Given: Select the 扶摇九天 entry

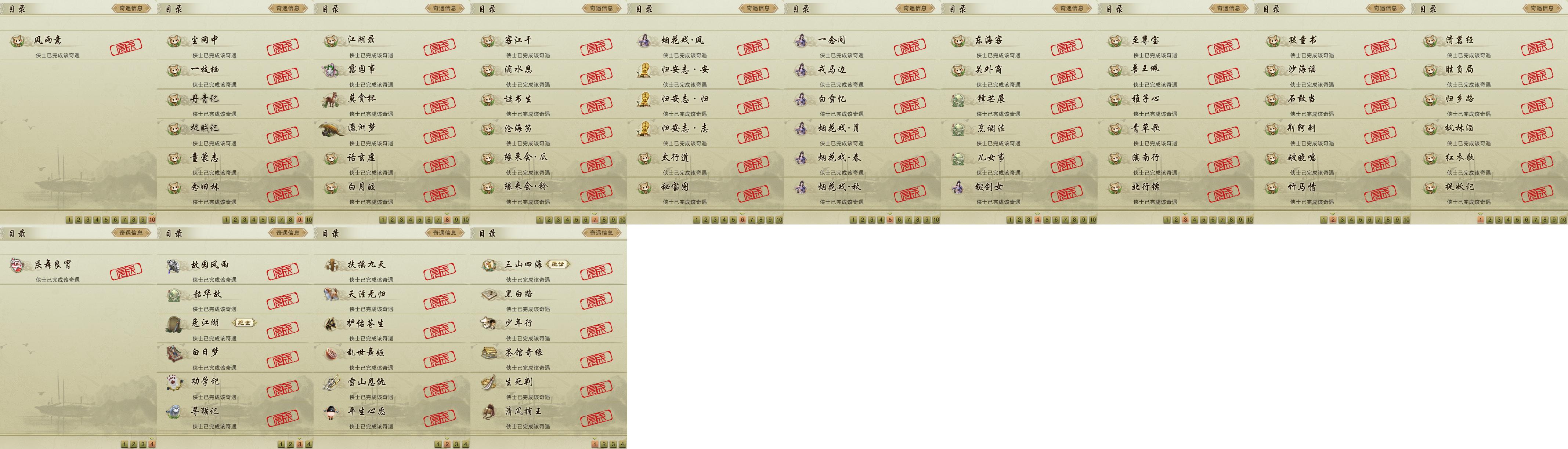Looking at the screenshot, I should click(392, 270).
